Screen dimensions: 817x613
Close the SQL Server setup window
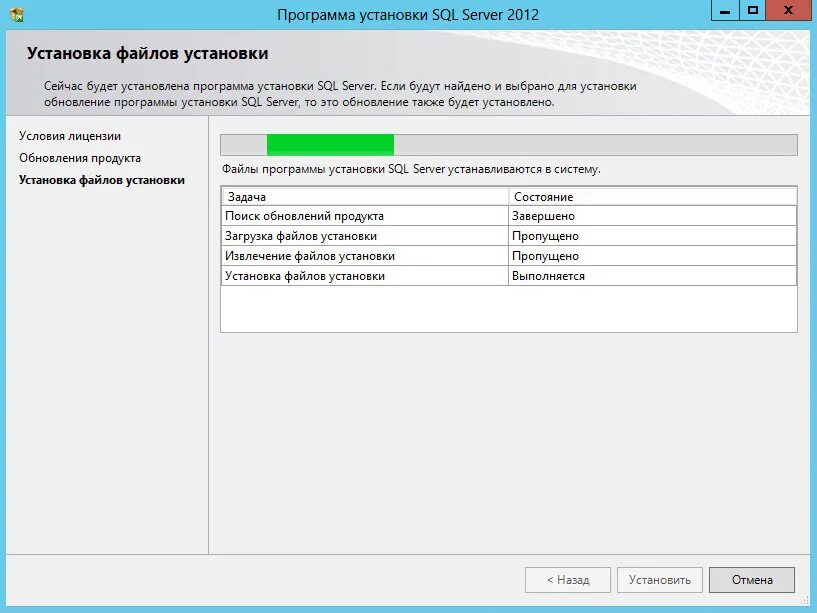(x=789, y=10)
